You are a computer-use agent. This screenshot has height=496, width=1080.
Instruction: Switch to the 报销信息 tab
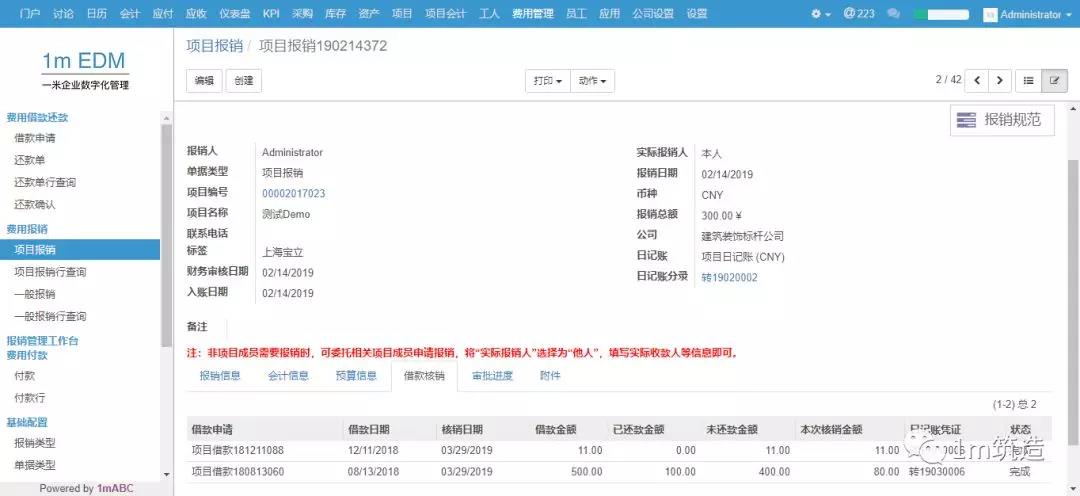pyautogui.click(x=219, y=376)
